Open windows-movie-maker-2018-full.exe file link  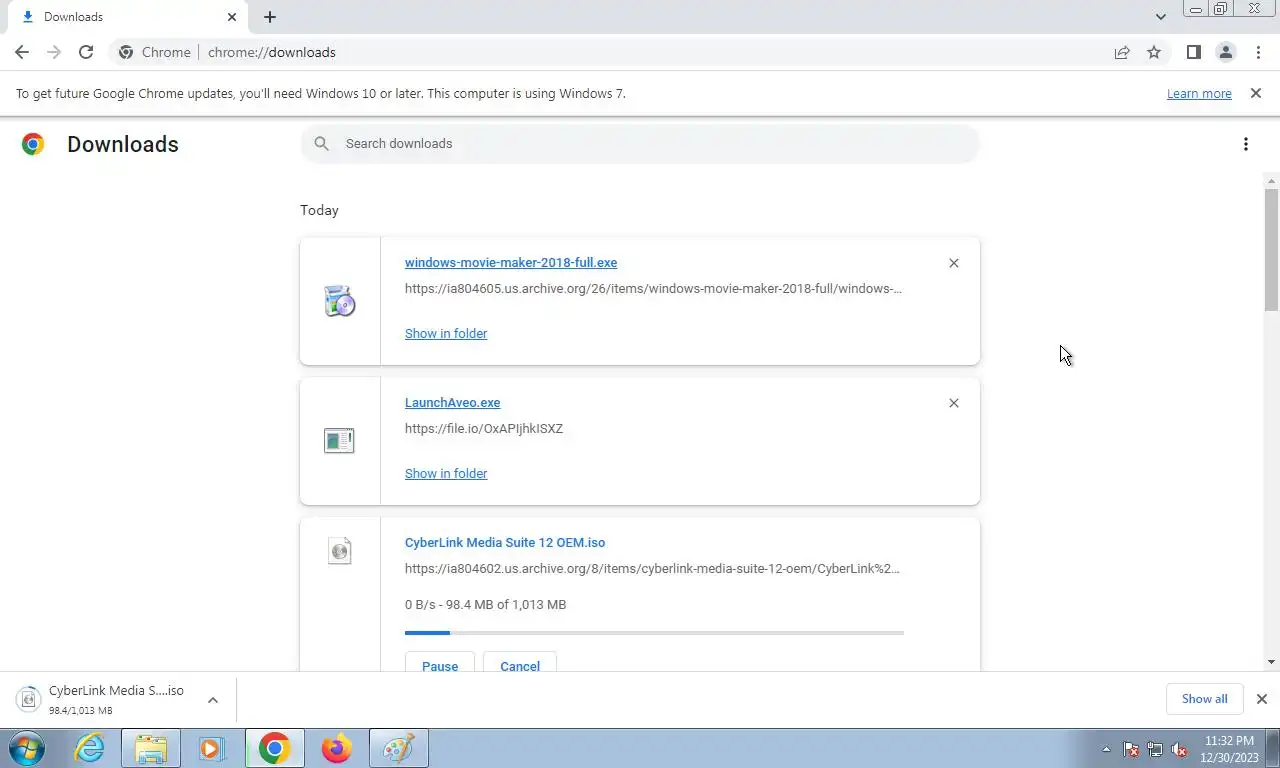click(511, 262)
